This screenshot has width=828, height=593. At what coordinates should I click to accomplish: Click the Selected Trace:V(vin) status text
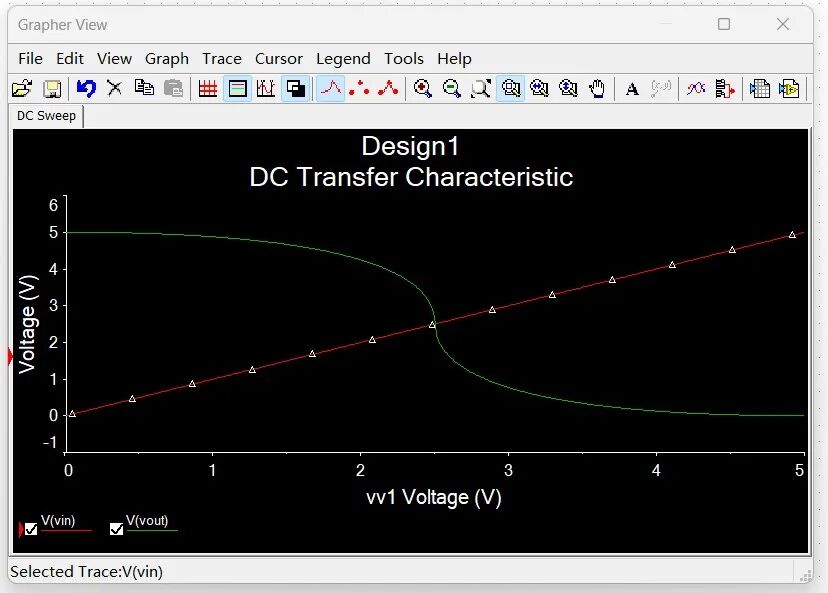(87, 572)
